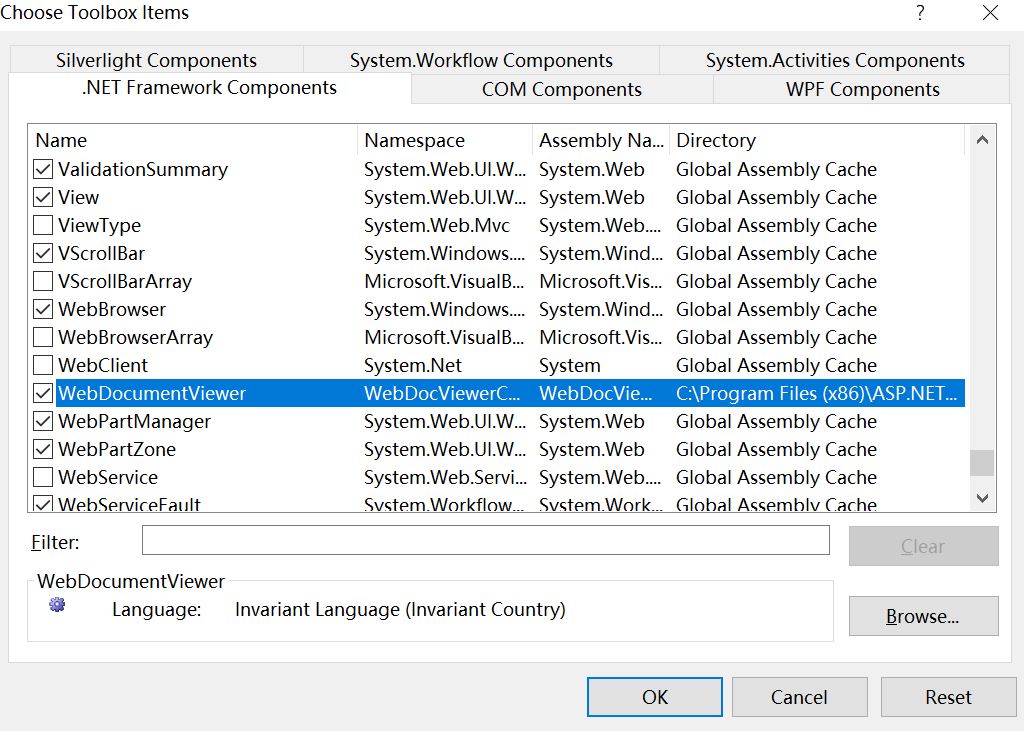Switch to the COM Components tab
Image resolution: width=1024 pixels, height=731 pixels.
[560, 89]
